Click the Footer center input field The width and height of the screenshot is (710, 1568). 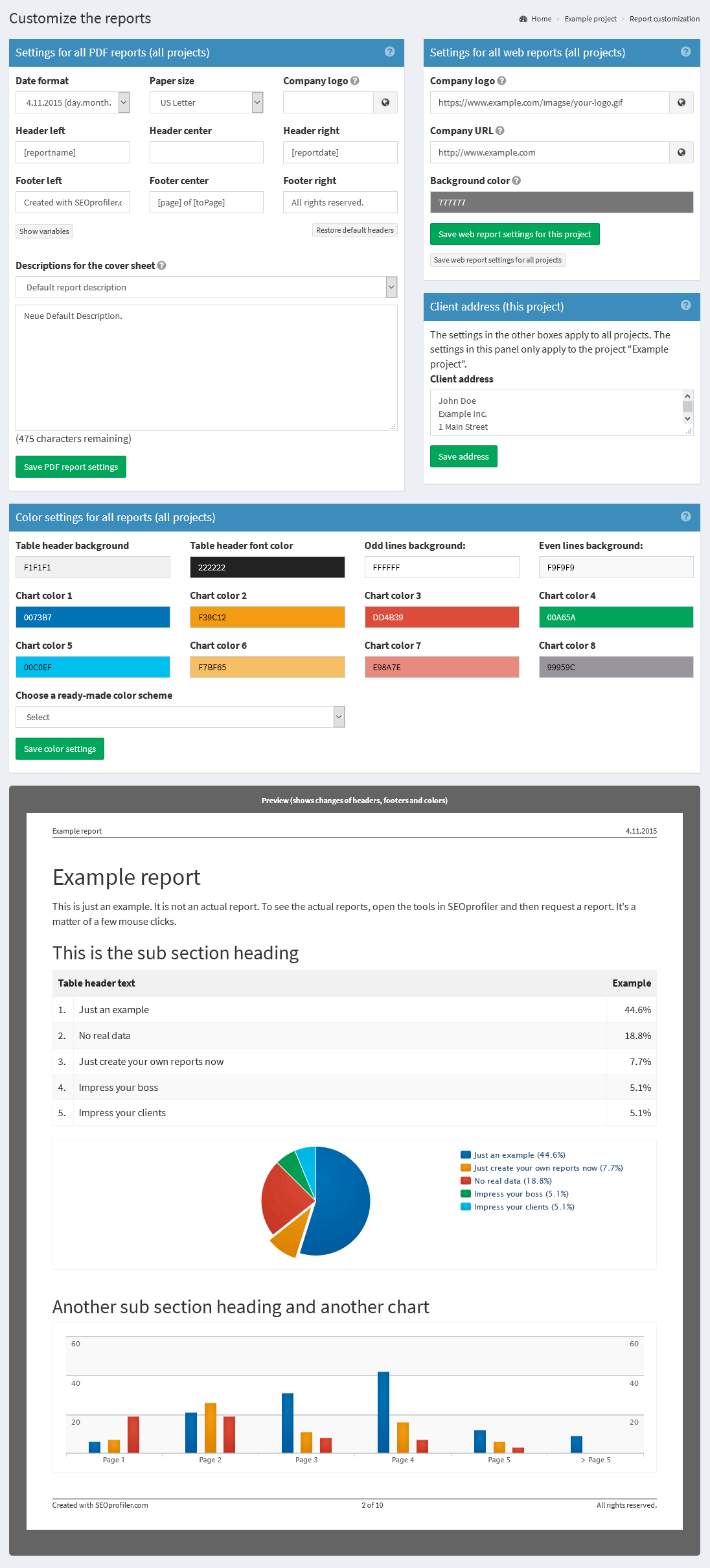point(206,202)
